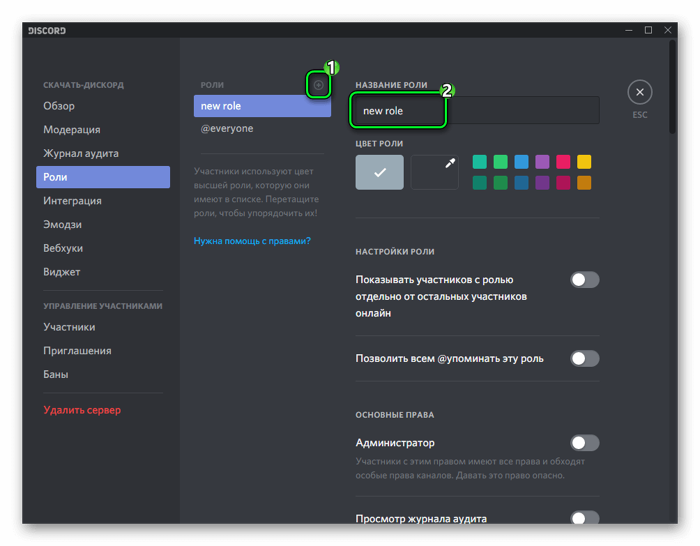
Task: Select the 'new role' entry in roles list
Action: point(262,106)
